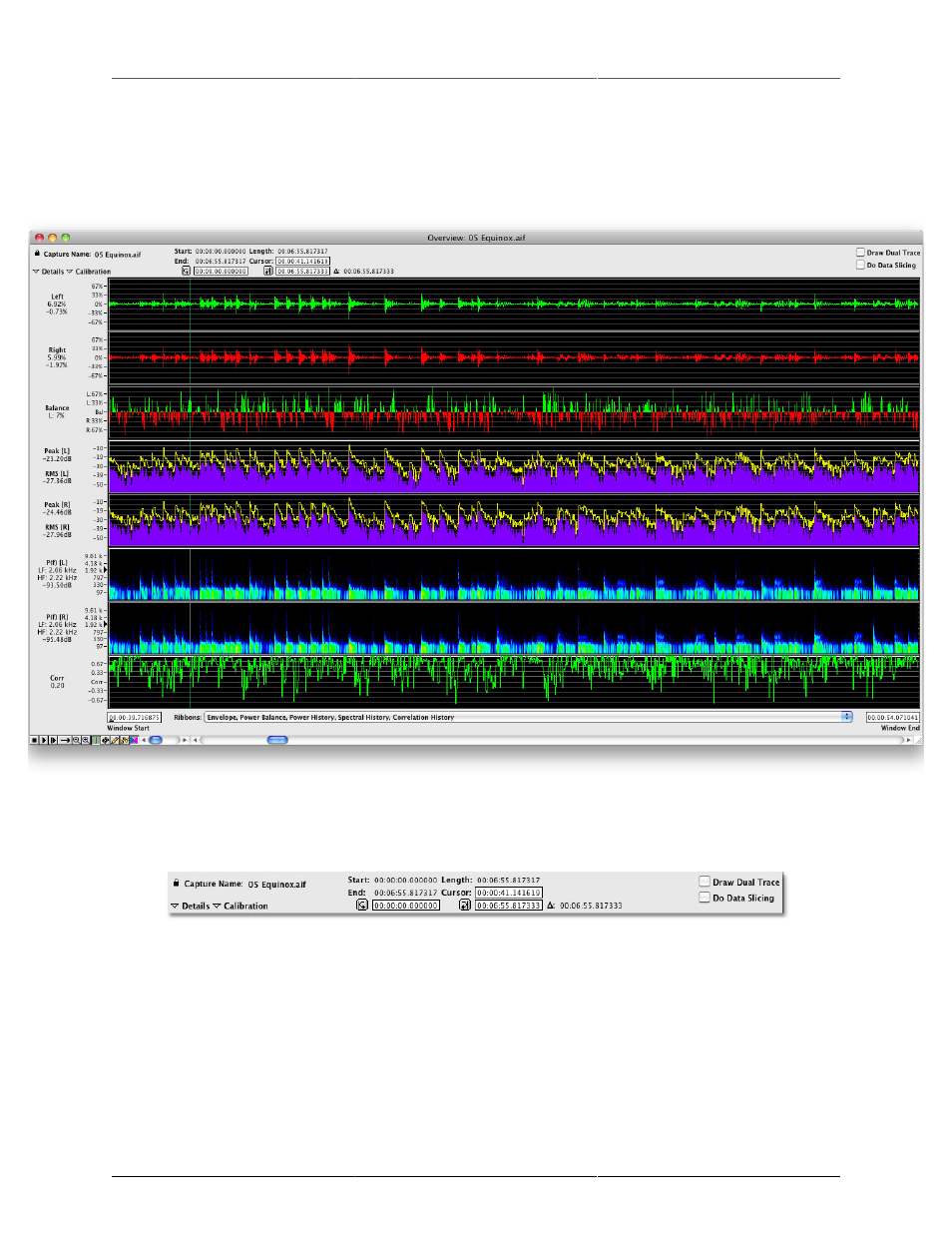This screenshot has height=1233, width=952.
Task: Select the four-way move tool icon
Action: (x=105, y=740)
